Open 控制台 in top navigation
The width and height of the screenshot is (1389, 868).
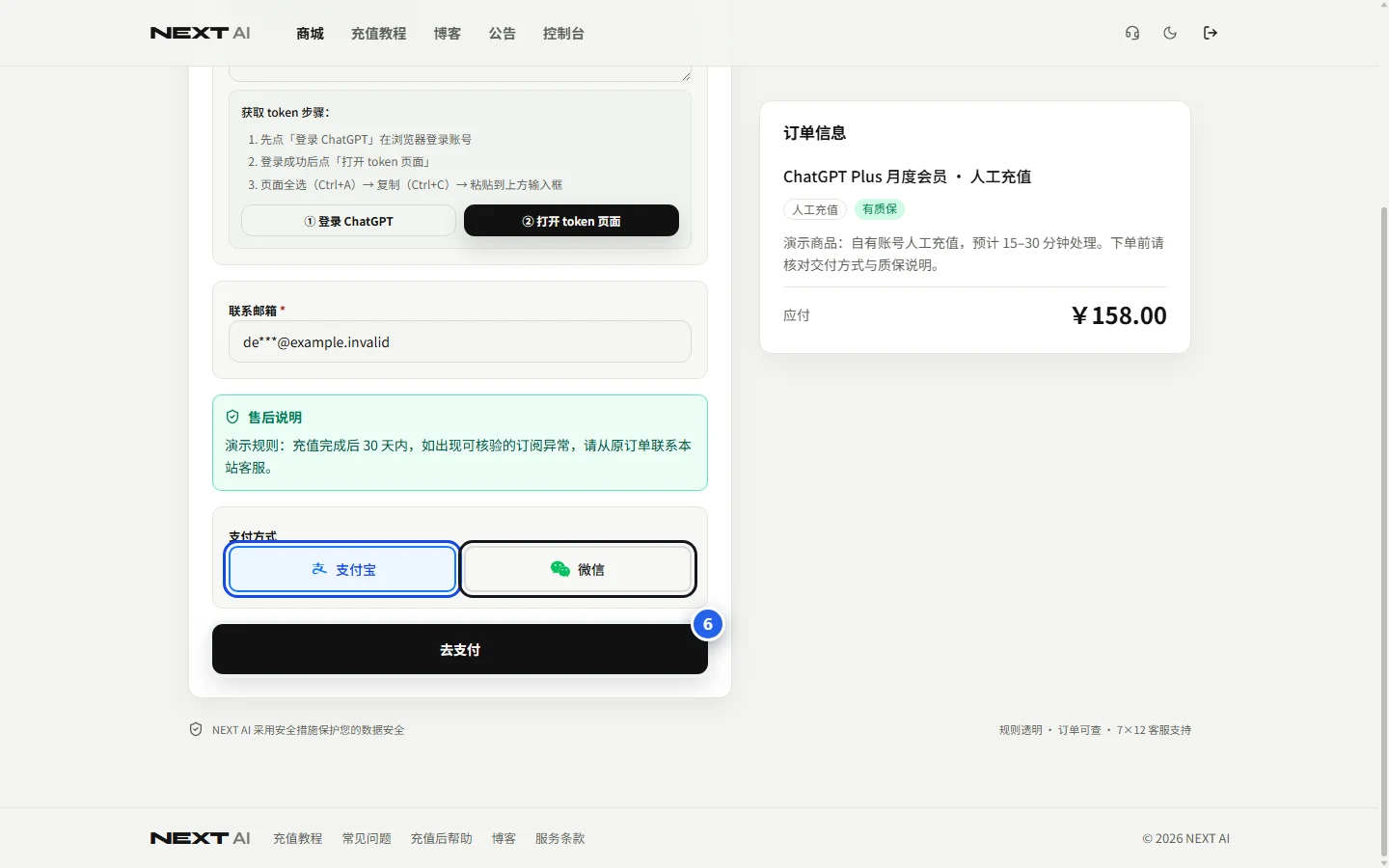(x=563, y=34)
